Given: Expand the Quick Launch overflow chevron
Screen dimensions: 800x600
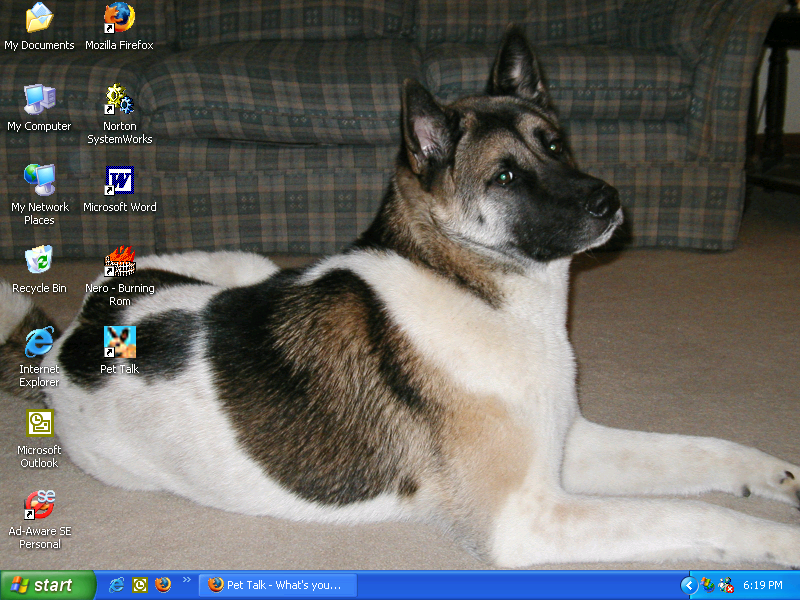Looking at the screenshot, I should [x=186, y=580].
